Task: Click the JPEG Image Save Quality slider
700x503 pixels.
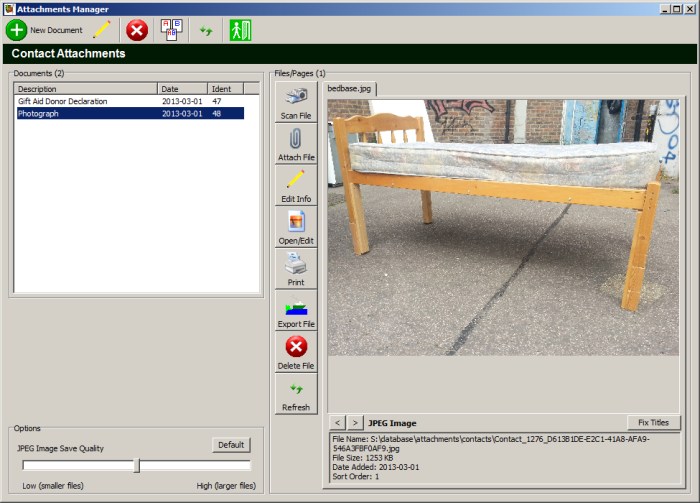Action: pos(137,465)
